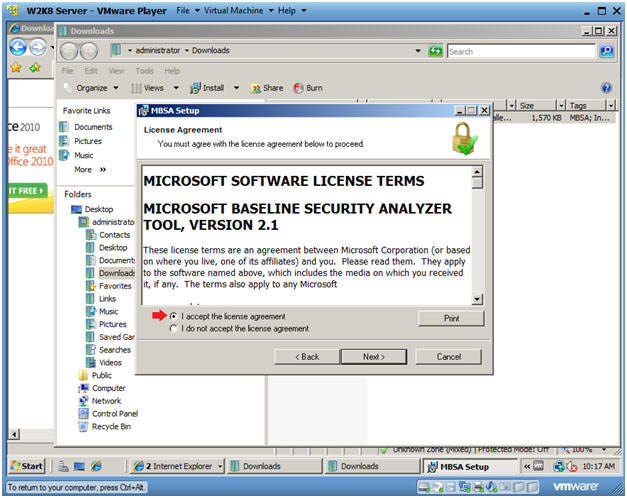Open VMware Player File menu
This screenshot has height=498, width=627.
[x=188, y=10]
